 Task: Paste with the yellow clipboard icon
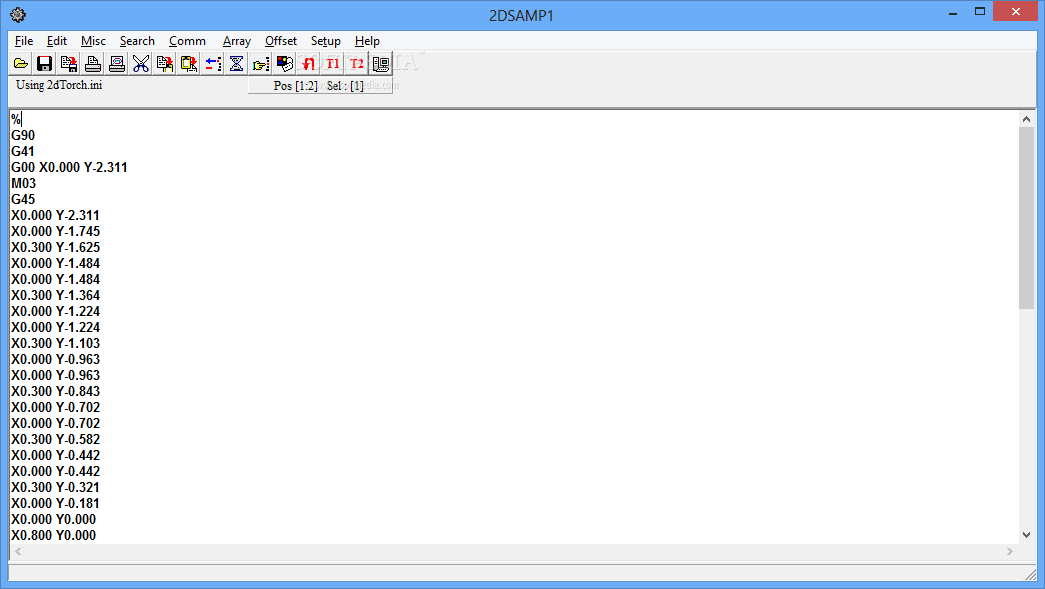click(189, 64)
